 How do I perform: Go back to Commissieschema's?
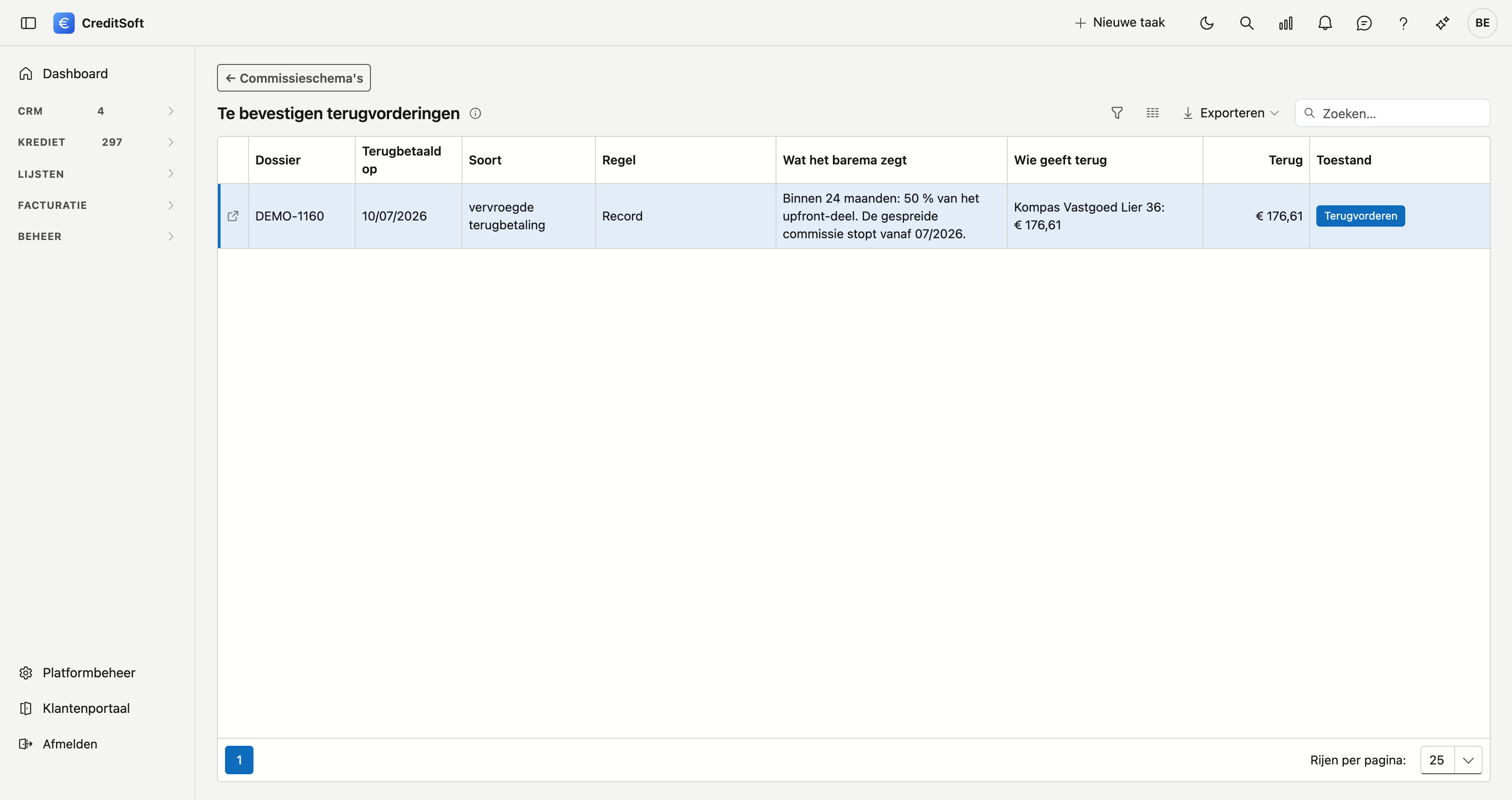294,78
